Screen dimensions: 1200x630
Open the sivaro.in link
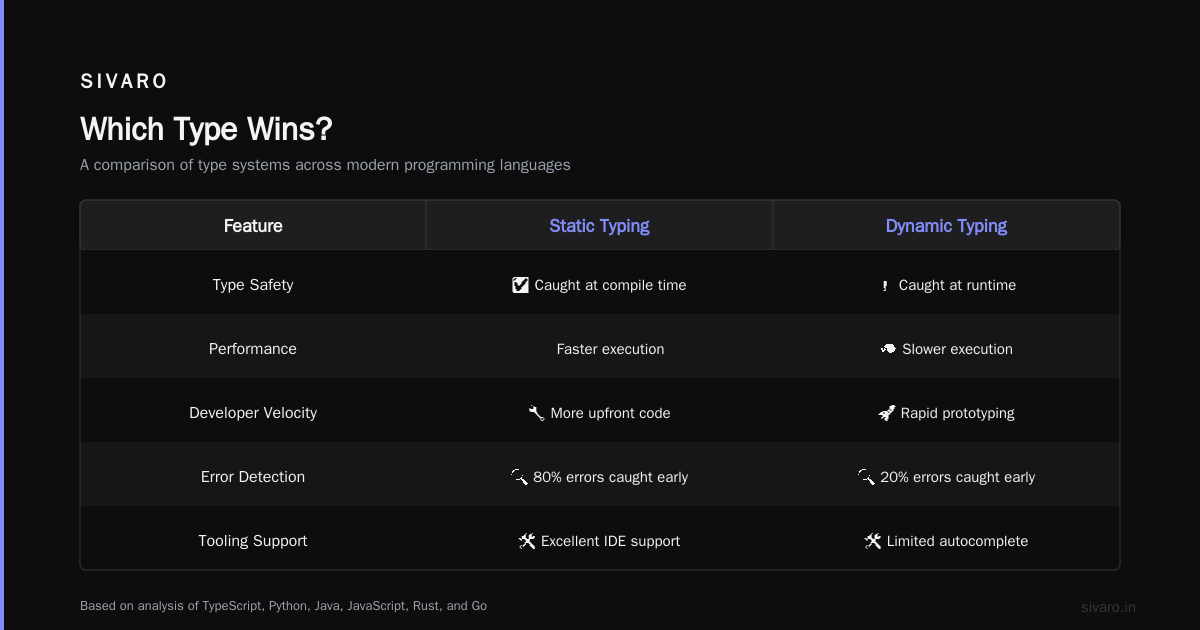click(x=1108, y=607)
